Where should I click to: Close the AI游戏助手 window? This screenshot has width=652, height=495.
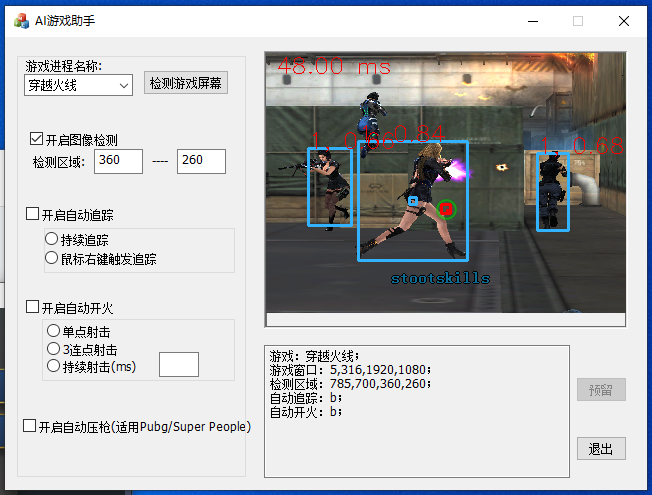[624, 21]
